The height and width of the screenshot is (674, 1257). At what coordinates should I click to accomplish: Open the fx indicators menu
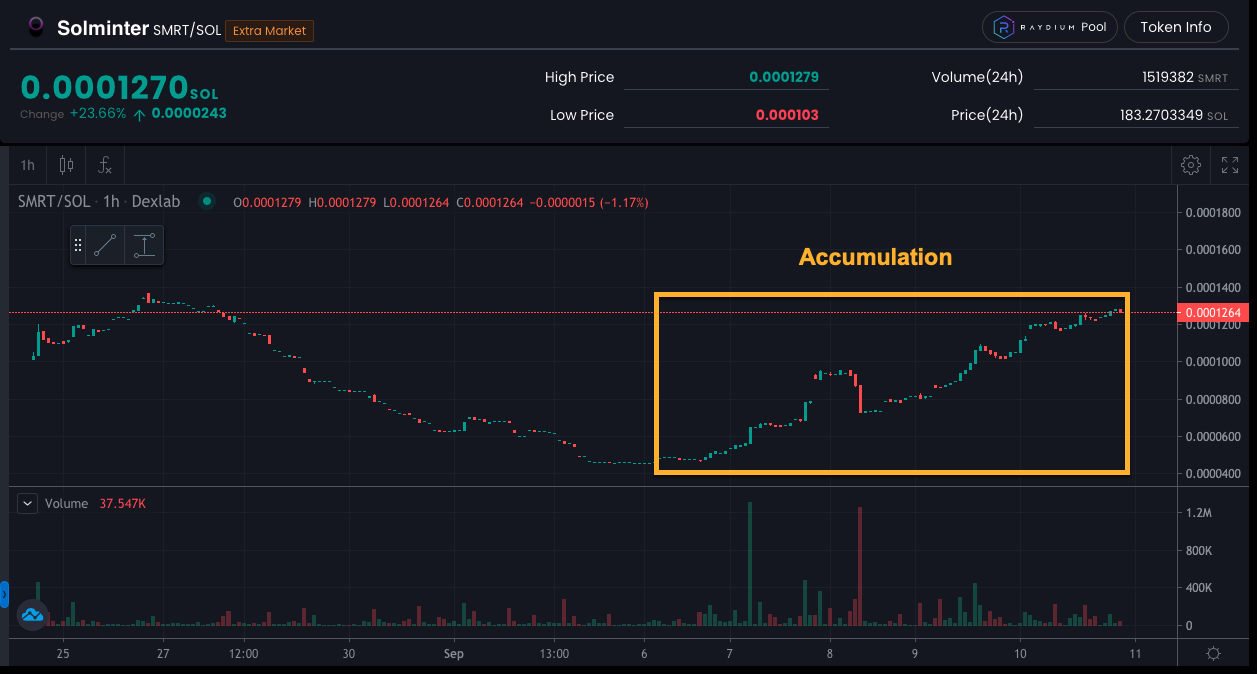pos(105,165)
